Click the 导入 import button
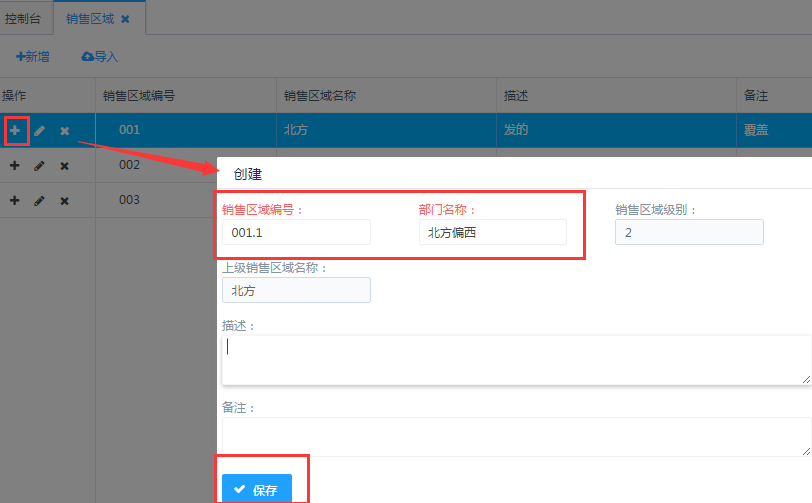Viewport: 812px width, 503px height. (x=100, y=57)
